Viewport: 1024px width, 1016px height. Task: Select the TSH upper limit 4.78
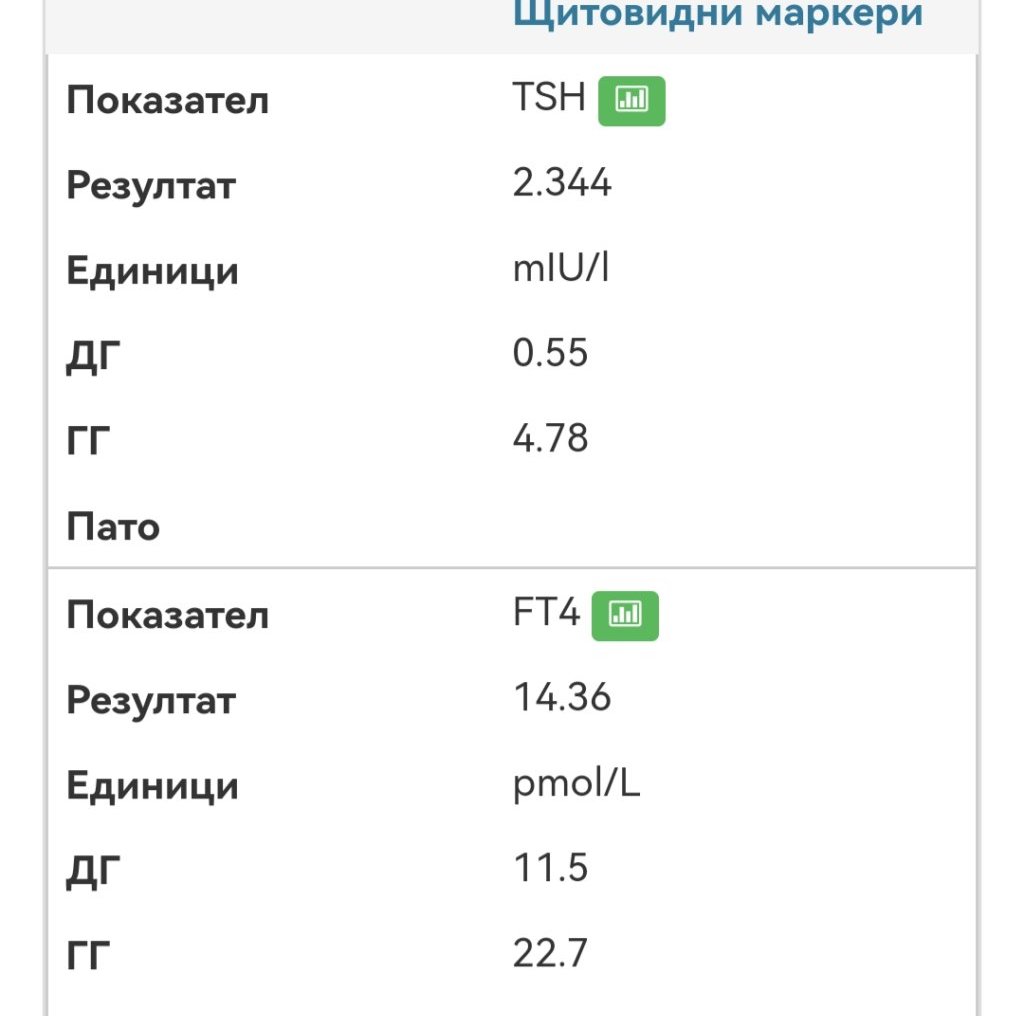(x=550, y=439)
